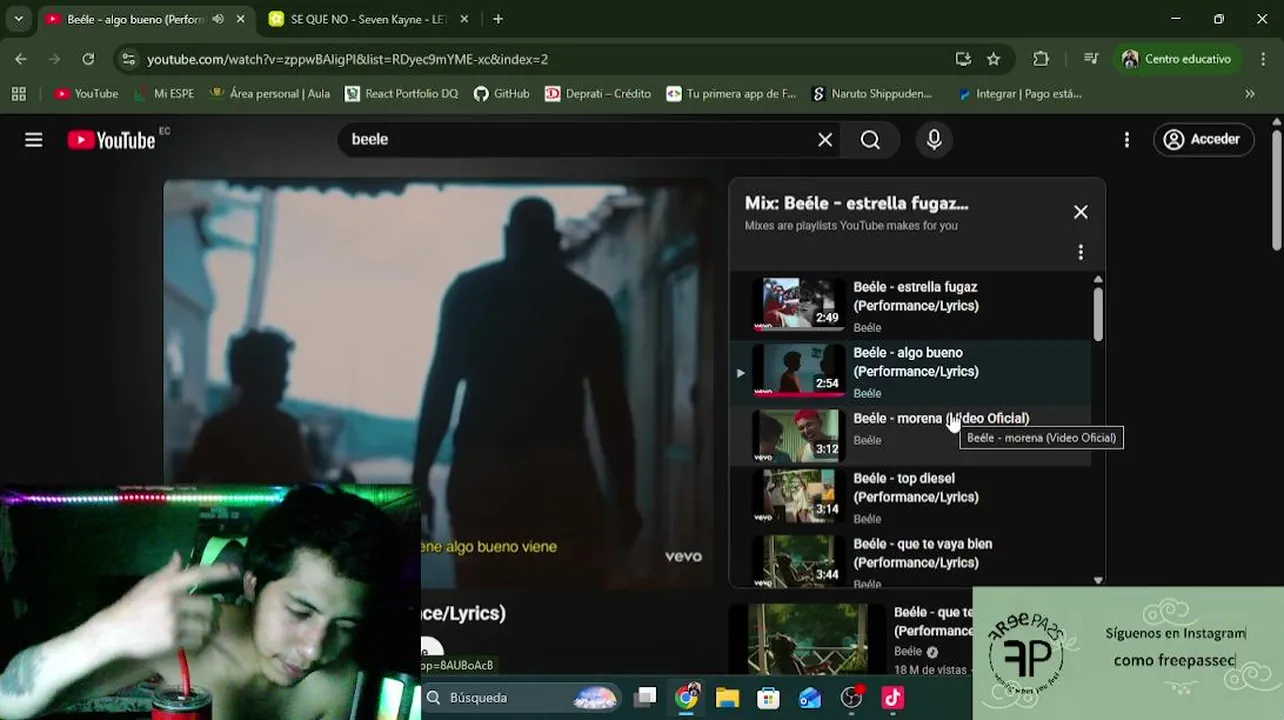Open File Explorer from the taskbar
The width and height of the screenshot is (1284, 720).
(x=727, y=697)
